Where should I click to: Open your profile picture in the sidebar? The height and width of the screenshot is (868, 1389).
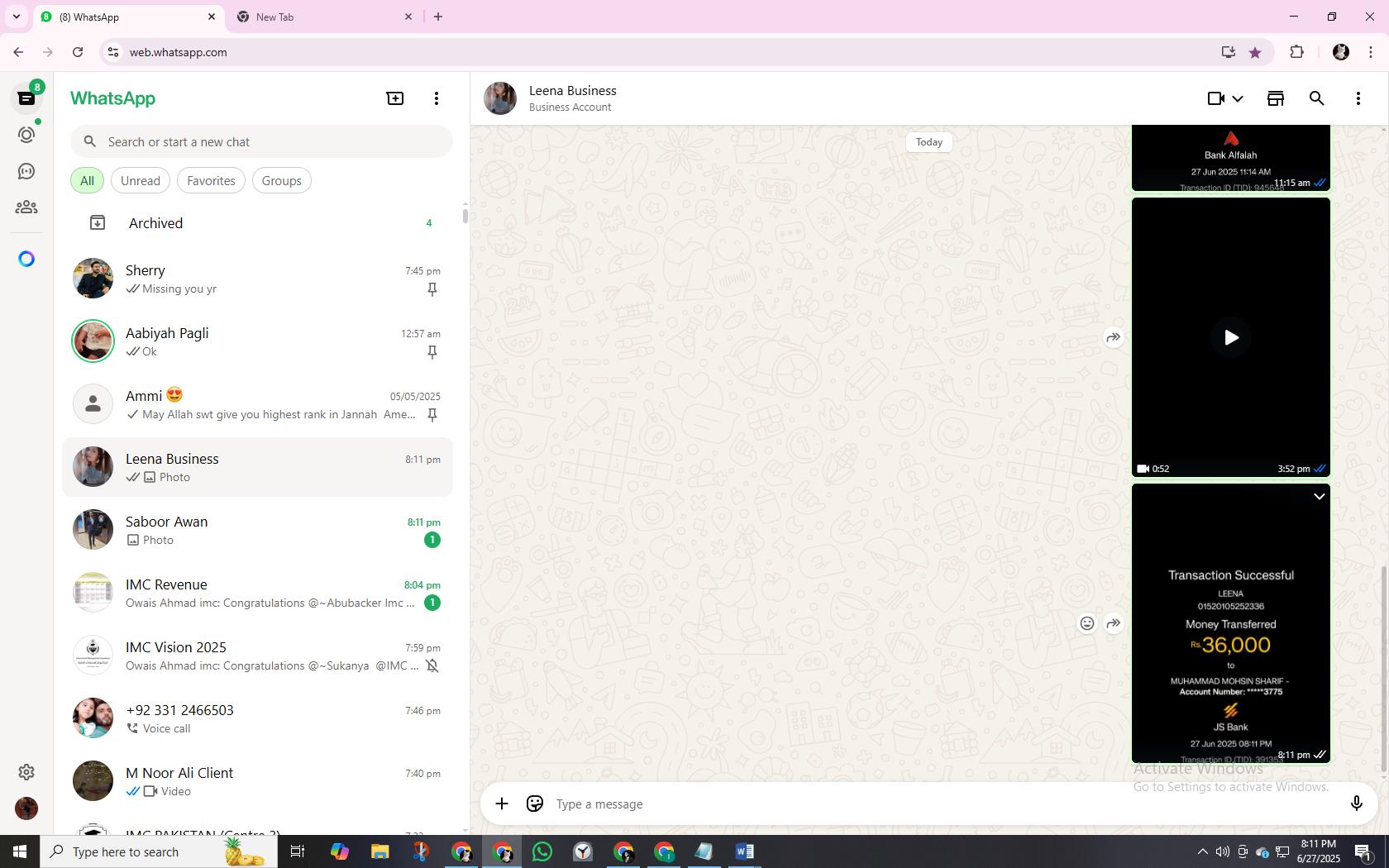(x=26, y=808)
